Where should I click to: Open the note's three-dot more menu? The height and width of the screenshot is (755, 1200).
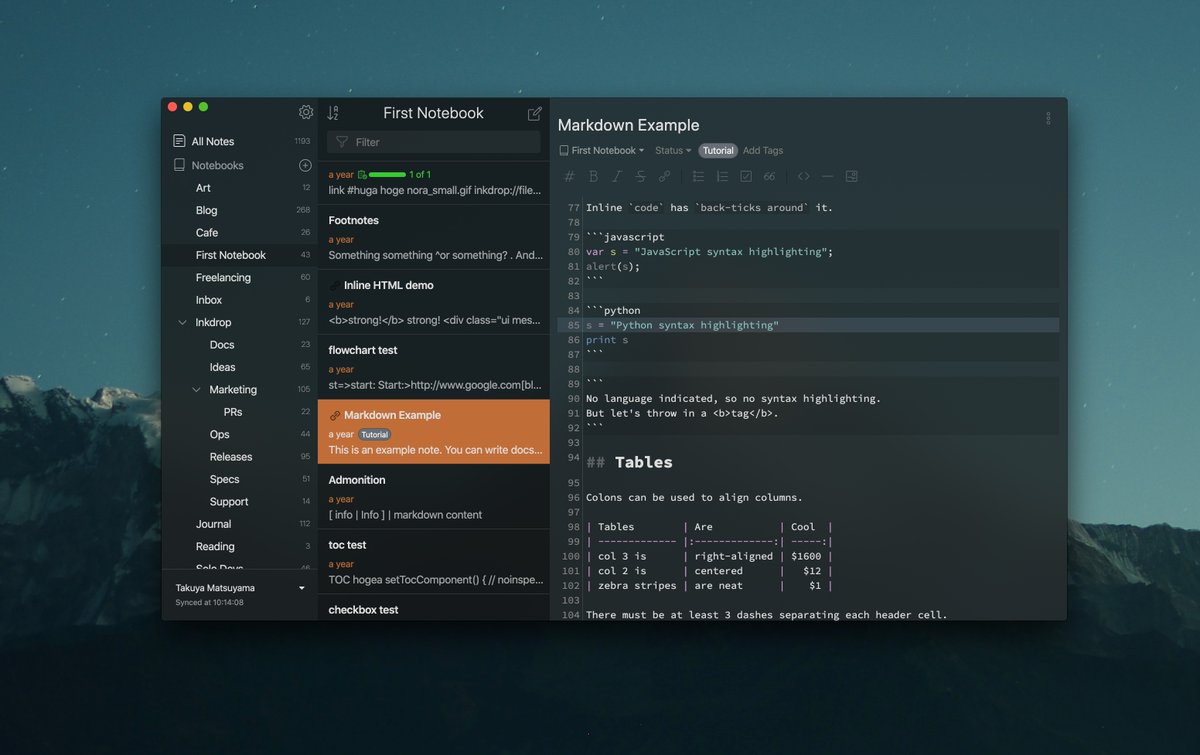[x=1048, y=118]
